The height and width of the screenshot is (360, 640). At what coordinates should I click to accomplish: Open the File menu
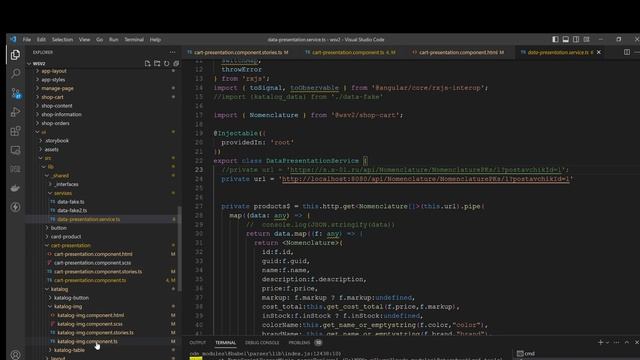pos(27,40)
